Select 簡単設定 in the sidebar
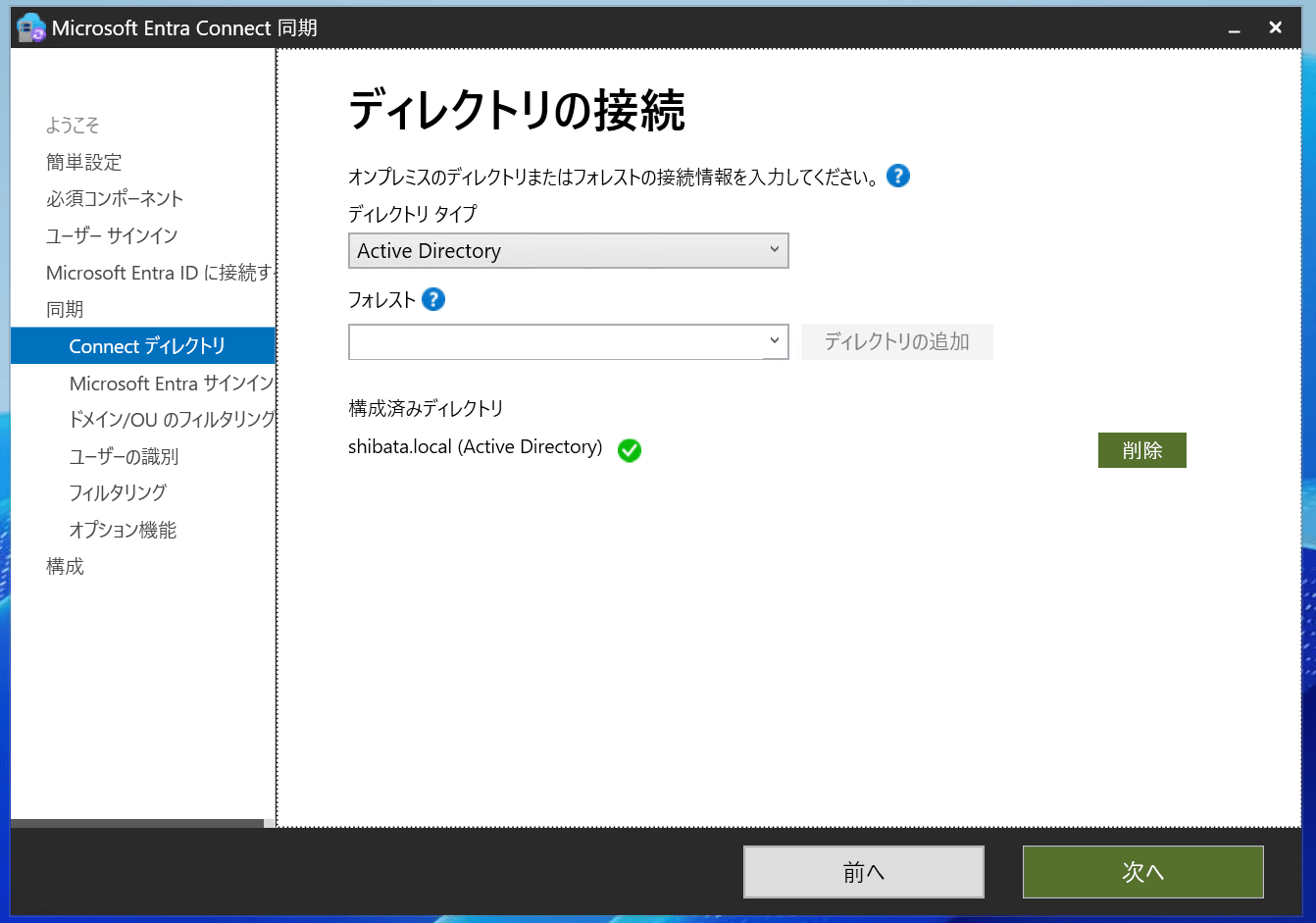 [84, 162]
